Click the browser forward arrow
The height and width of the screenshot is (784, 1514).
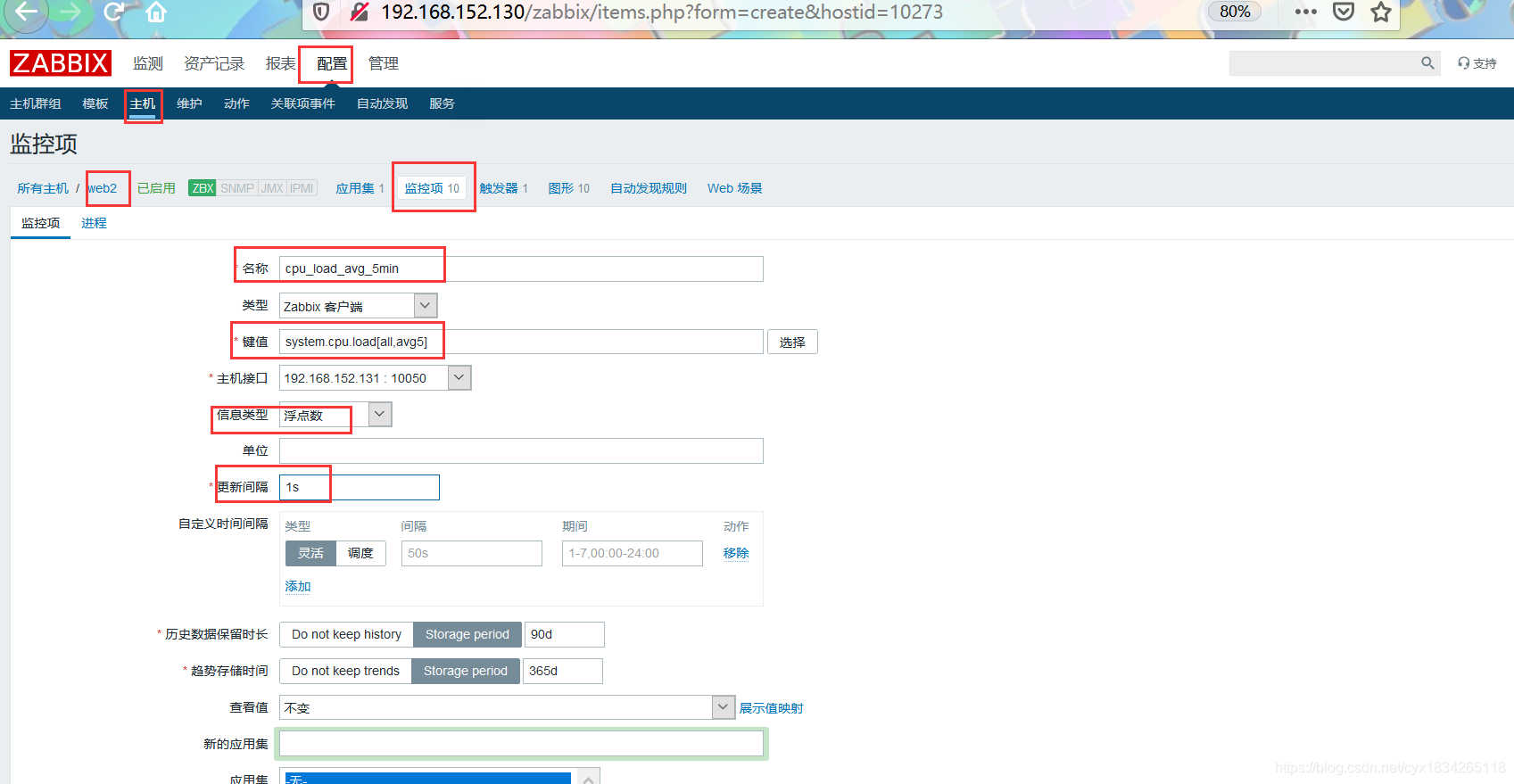click(x=70, y=12)
